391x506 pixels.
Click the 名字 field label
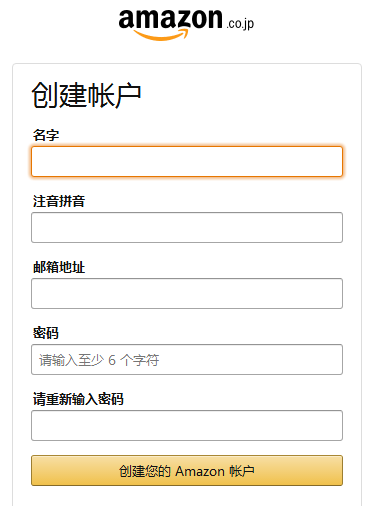click(46, 135)
